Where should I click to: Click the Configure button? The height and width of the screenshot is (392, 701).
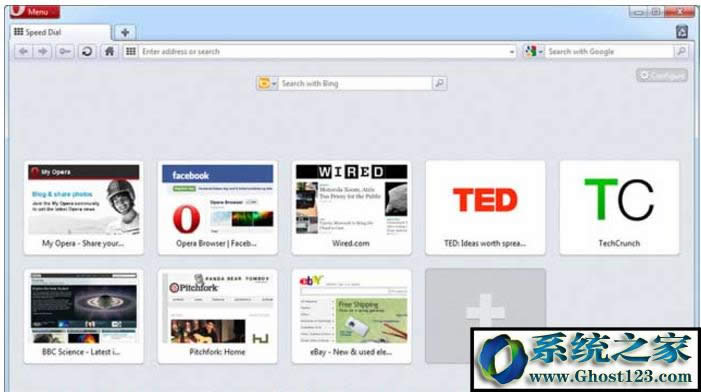[x=662, y=76]
